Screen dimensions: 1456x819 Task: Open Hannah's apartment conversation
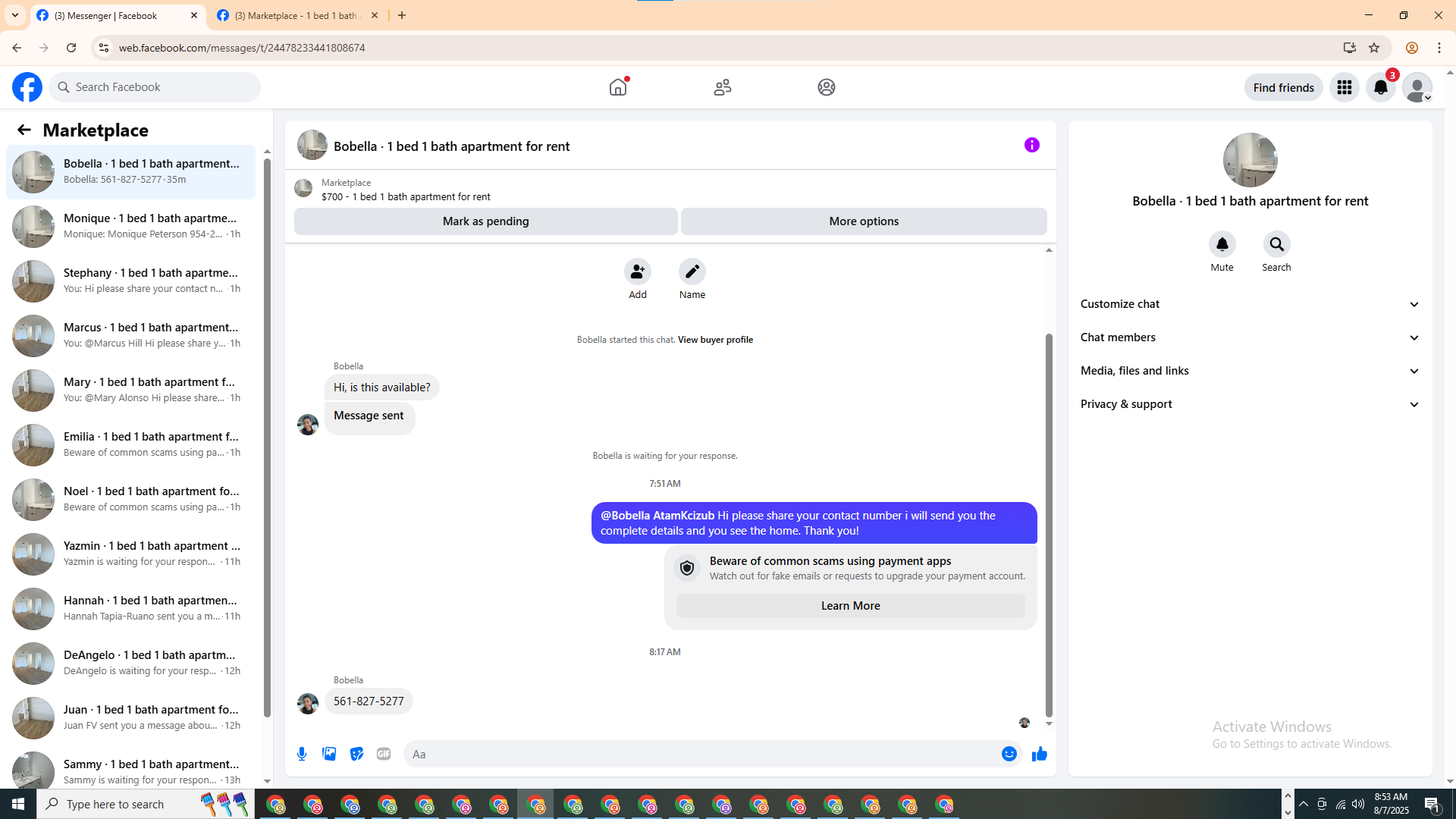coord(130,608)
